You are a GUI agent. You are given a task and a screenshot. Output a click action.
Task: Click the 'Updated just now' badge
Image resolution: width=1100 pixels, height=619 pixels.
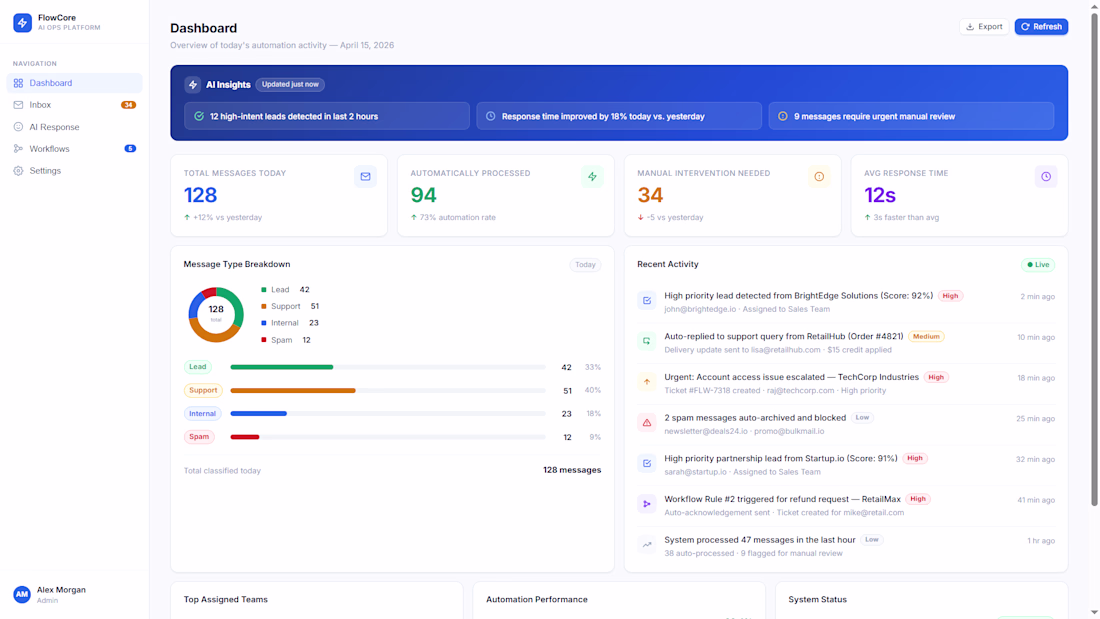290,84
